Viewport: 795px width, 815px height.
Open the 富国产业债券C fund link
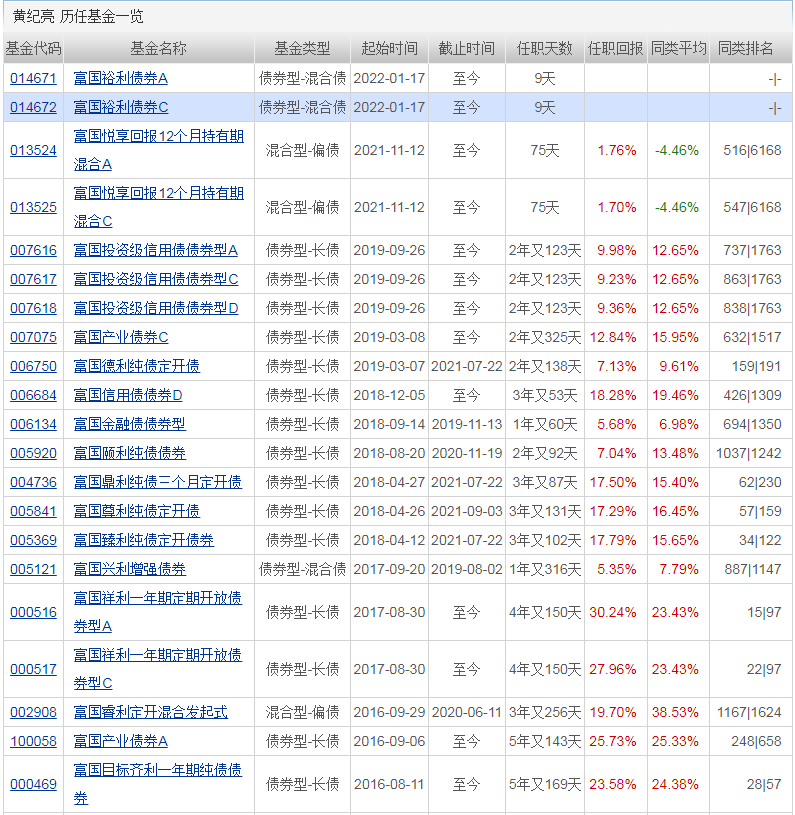point(120,337)
